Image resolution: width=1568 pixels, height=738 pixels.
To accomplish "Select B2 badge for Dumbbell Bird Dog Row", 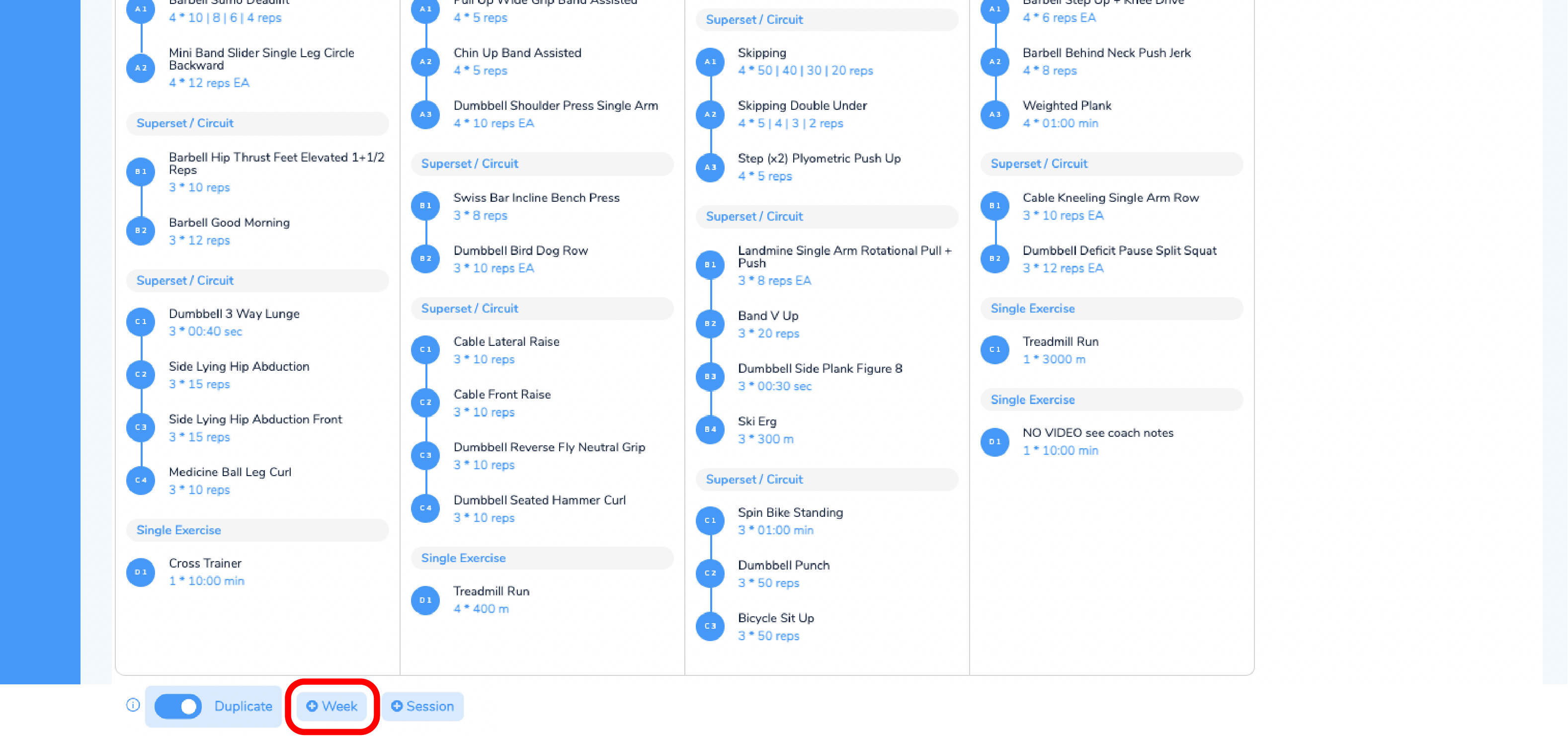I will tap(425, 258).
